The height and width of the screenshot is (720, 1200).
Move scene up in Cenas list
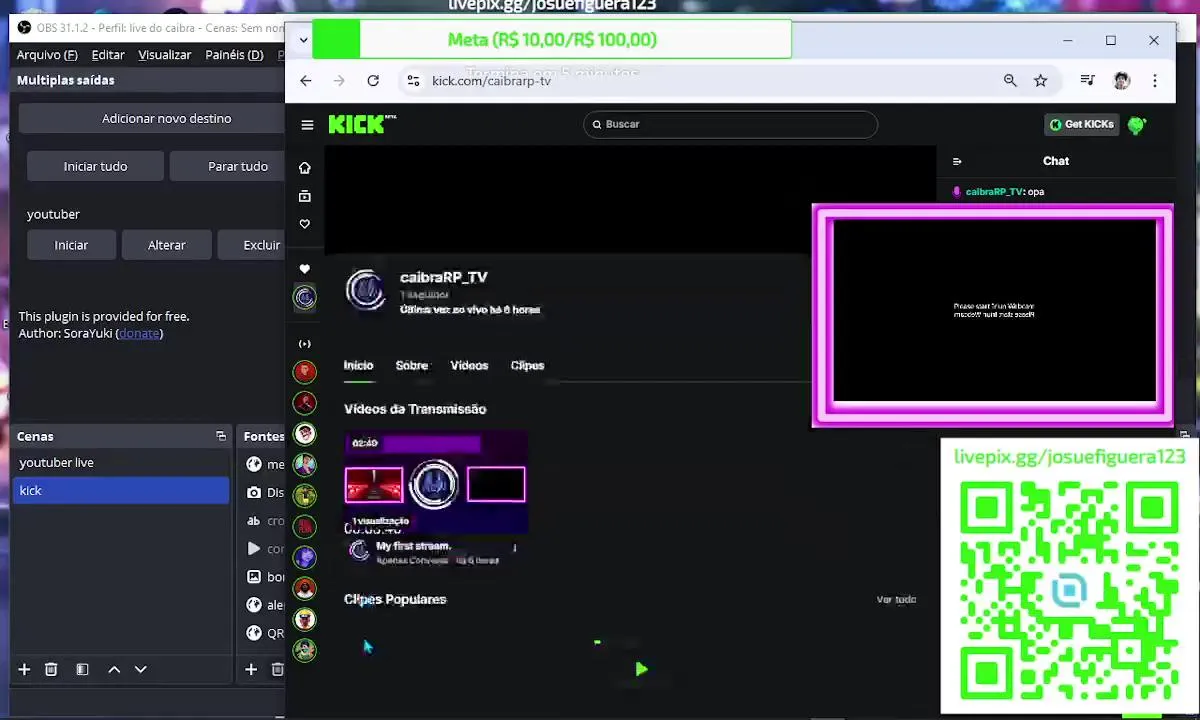coord(114,669)
